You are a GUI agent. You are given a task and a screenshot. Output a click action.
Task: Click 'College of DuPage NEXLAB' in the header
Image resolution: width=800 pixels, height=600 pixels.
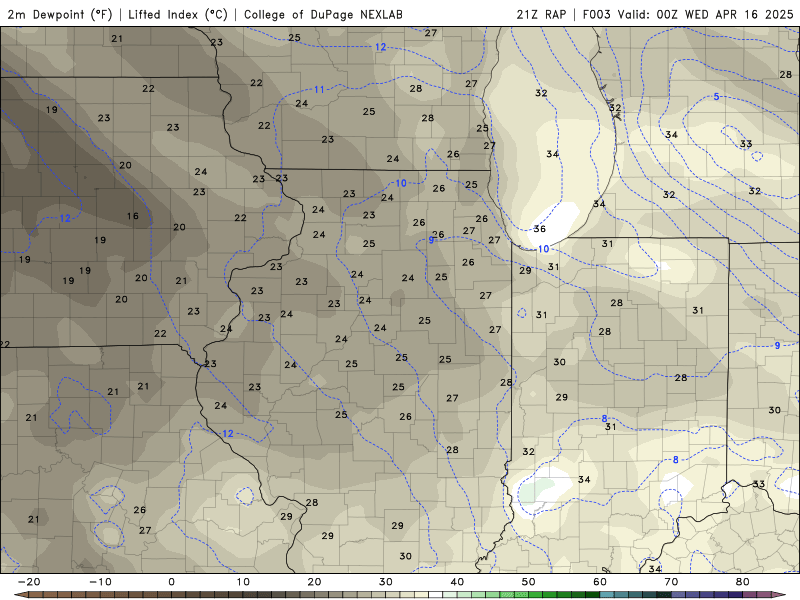(x=323, y=14)
